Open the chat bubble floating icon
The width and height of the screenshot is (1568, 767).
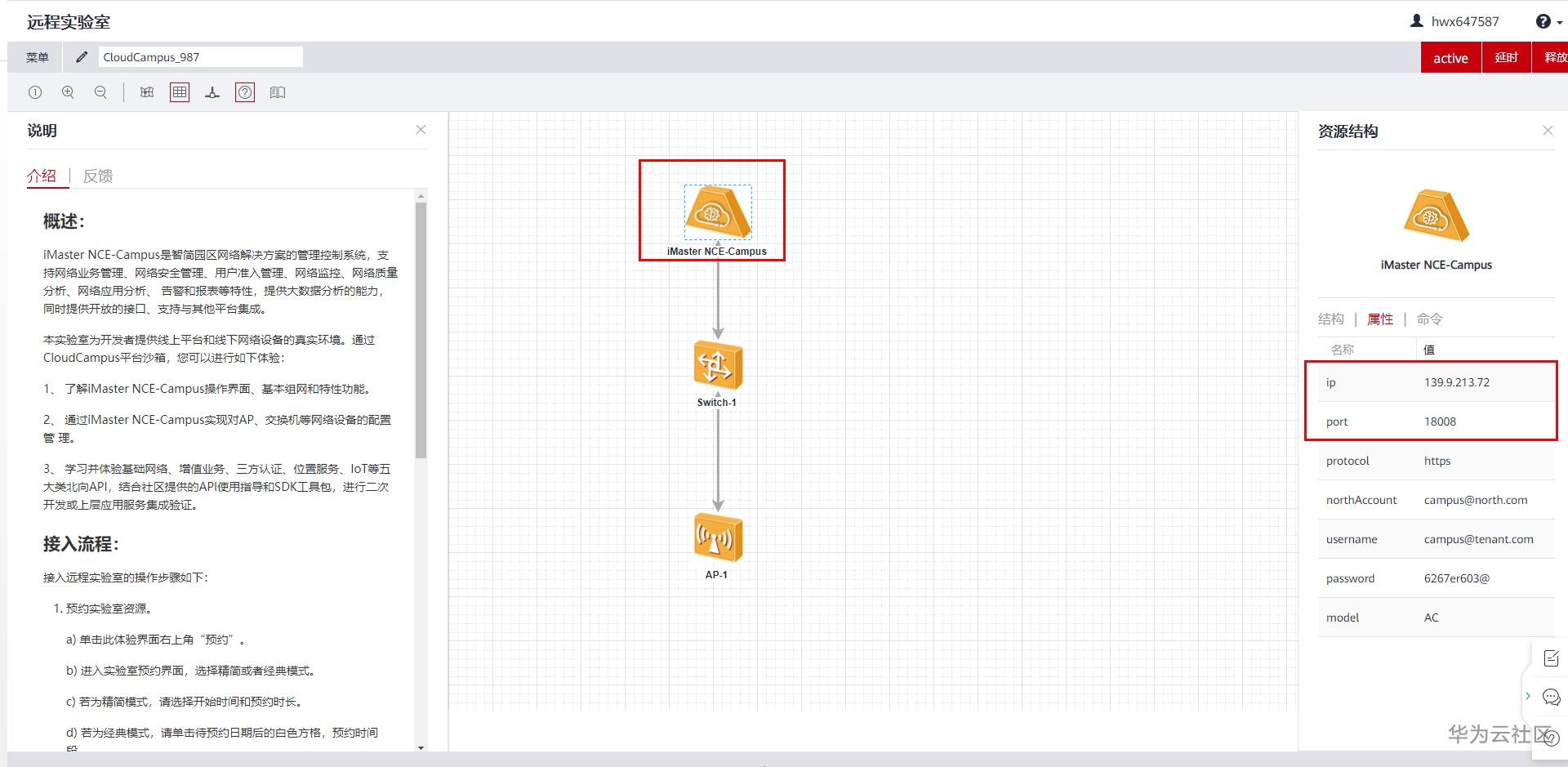[x=1551, y=697]
